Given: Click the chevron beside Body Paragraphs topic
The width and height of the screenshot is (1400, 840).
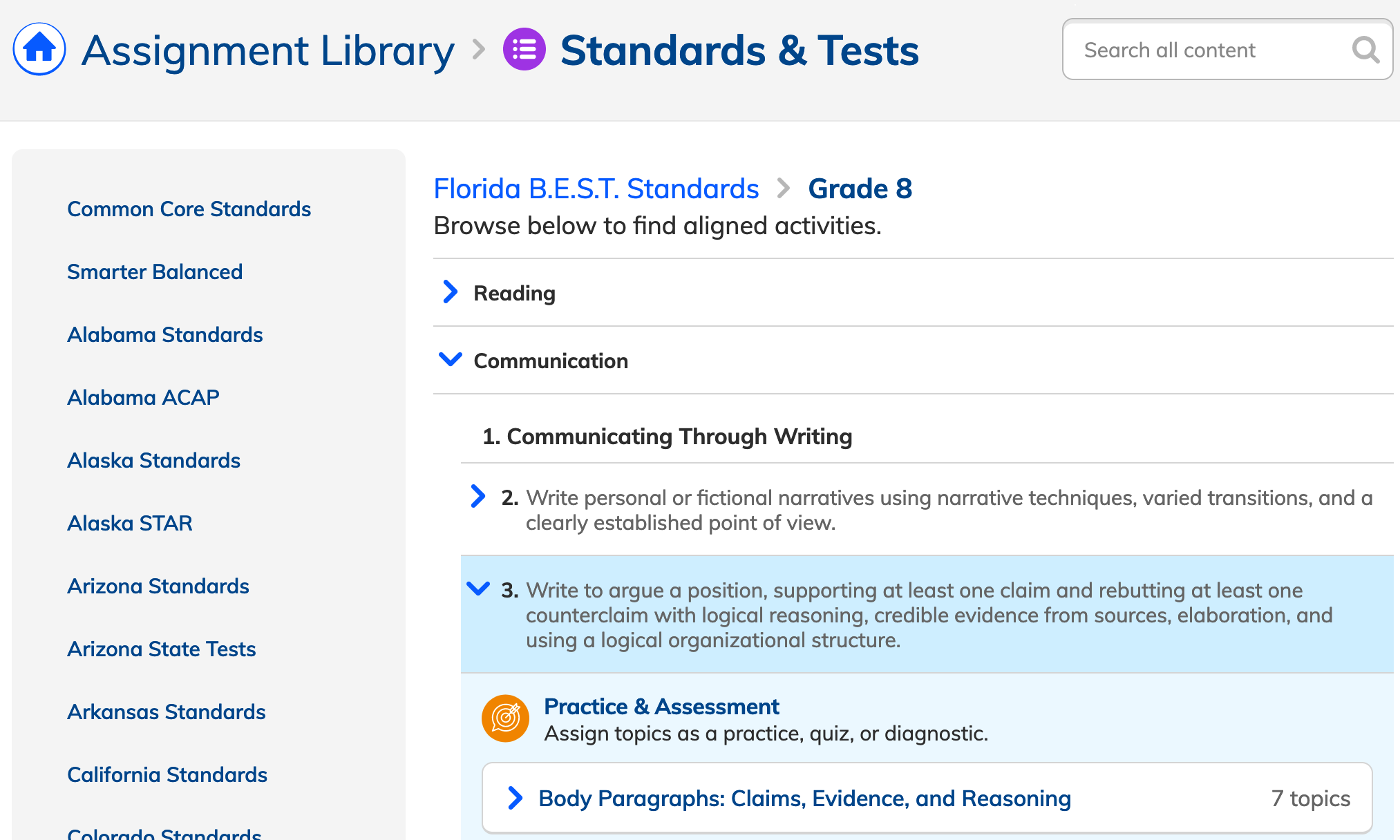Looking at the screenshot, I should tap(515, 798).
